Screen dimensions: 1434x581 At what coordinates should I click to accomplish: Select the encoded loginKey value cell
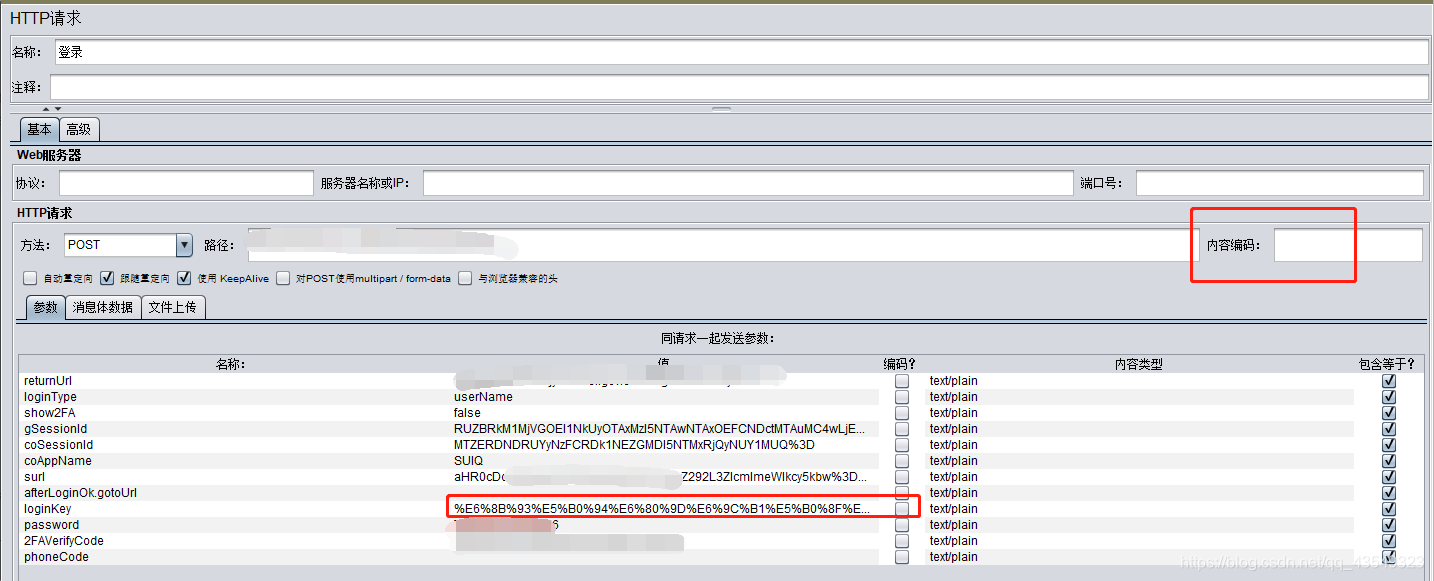point(665,508)
